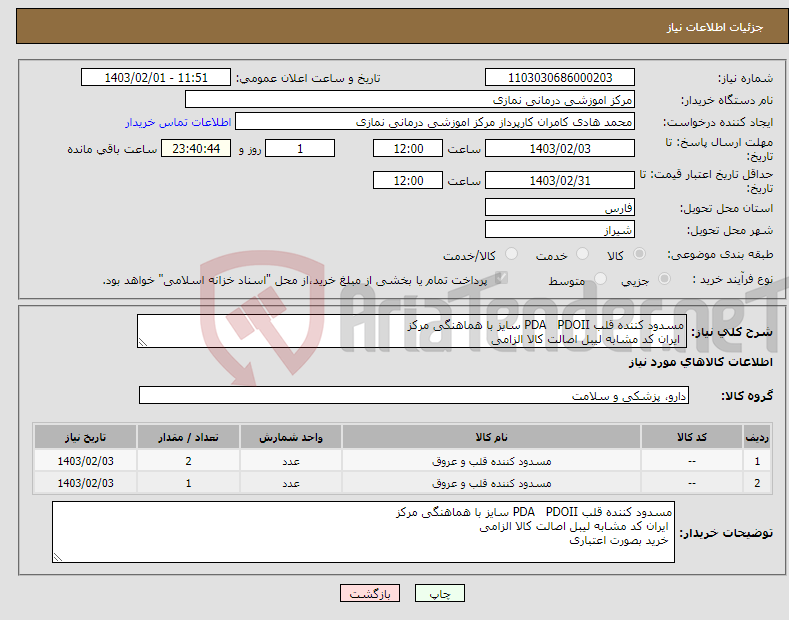Click unit عدد in row 1
This screenshot has height=620, width=789.
pyautogui.click(x=291, y=461)
